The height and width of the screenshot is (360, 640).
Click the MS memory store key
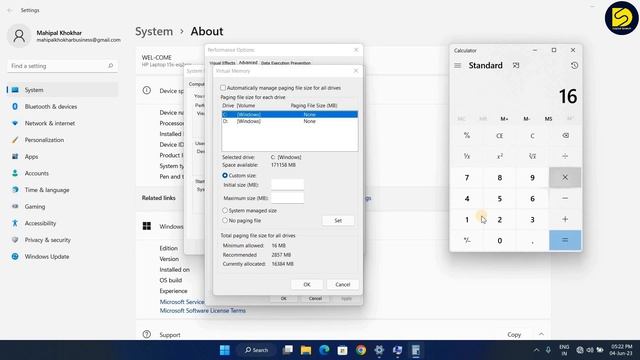(548, 119)
